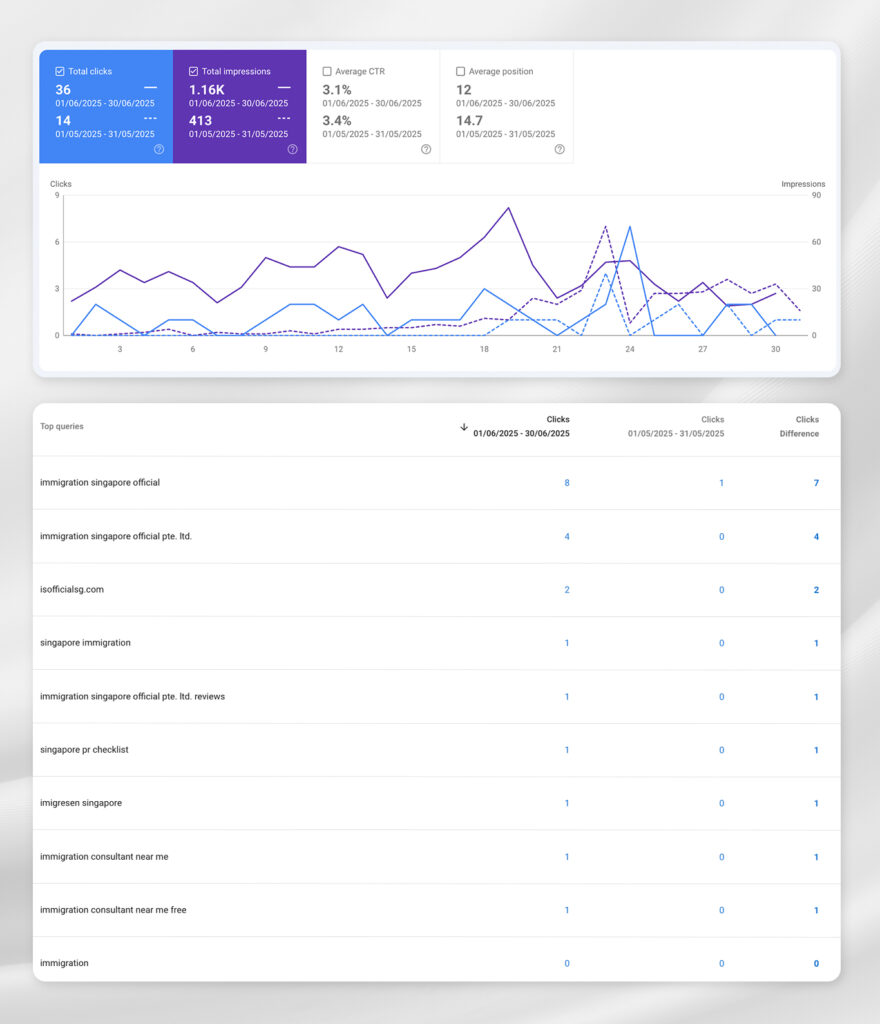Click the sort arrow beside the Clicks column

[x=464, y=427]
